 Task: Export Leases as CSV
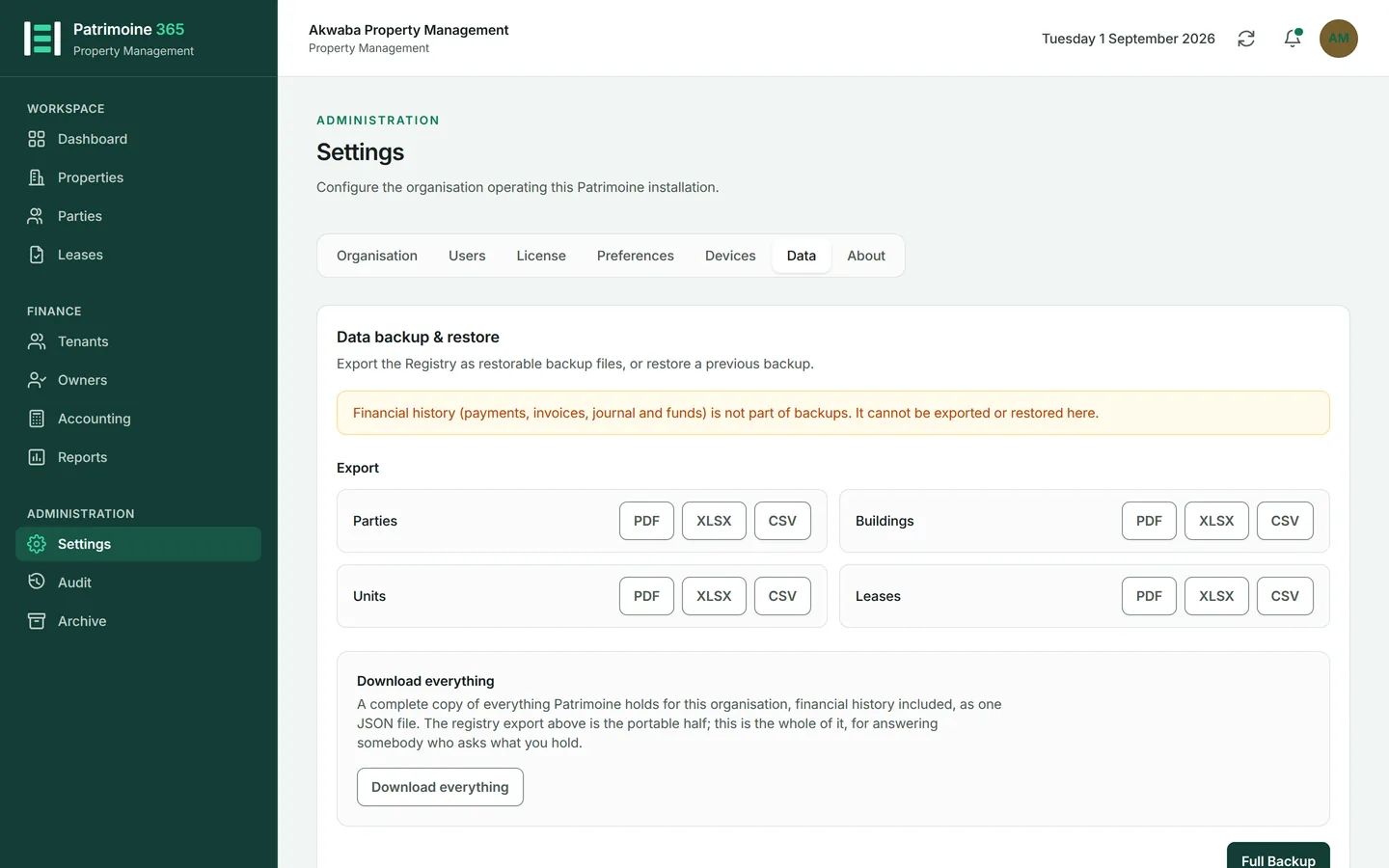[1285, 596]
